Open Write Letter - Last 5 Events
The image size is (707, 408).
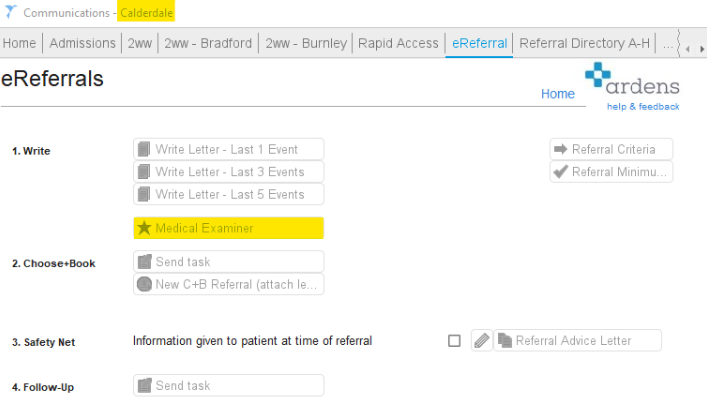point(229,194)
